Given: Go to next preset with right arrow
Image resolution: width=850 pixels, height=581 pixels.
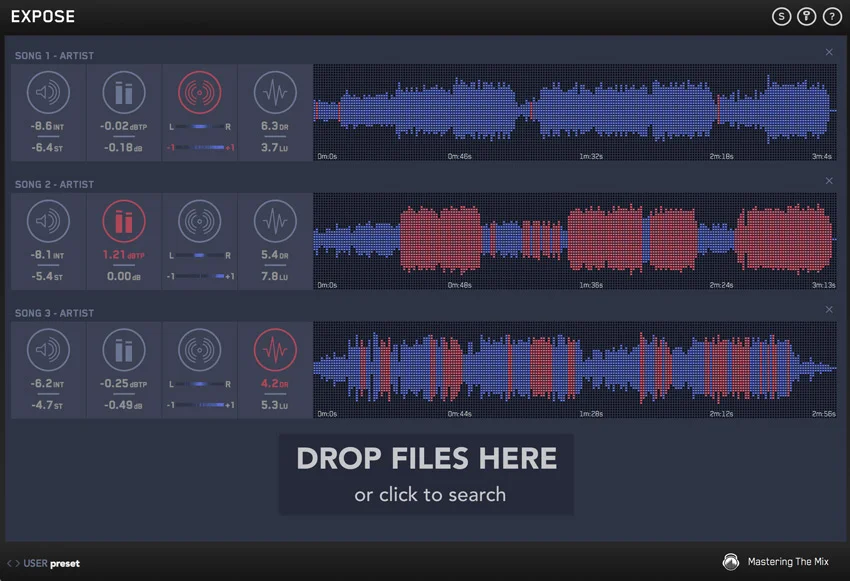Looking at the screenshot, I should pos(17,564).
